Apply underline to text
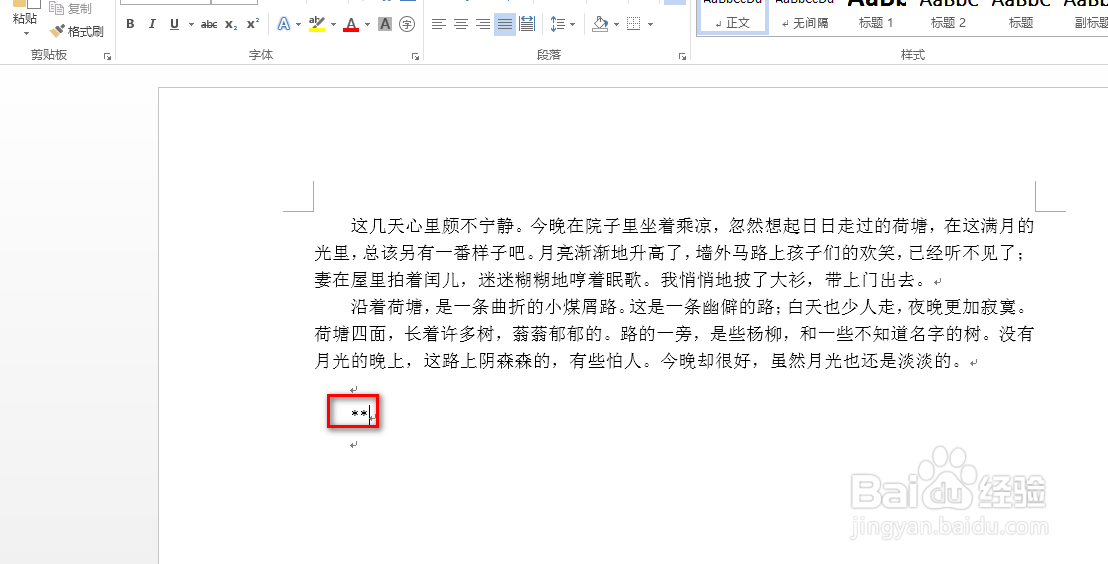 click(x=175, y=25)
